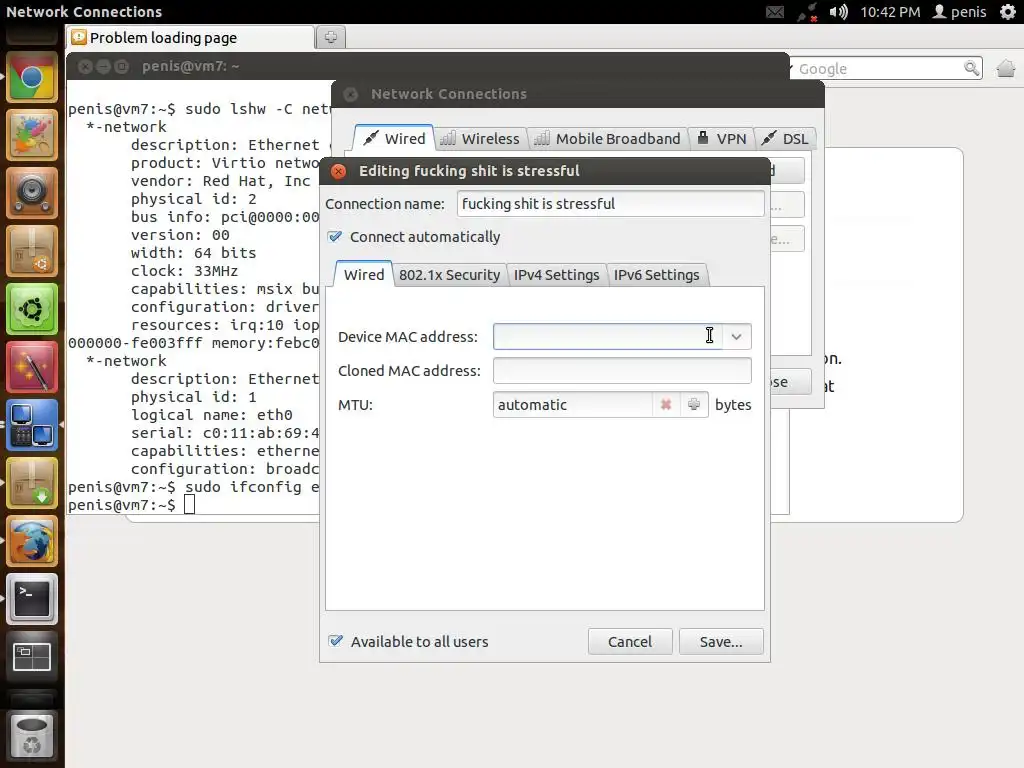Toggle Connect automatically checkbox
The image size is (1024, 768).
tap(336, 236)
